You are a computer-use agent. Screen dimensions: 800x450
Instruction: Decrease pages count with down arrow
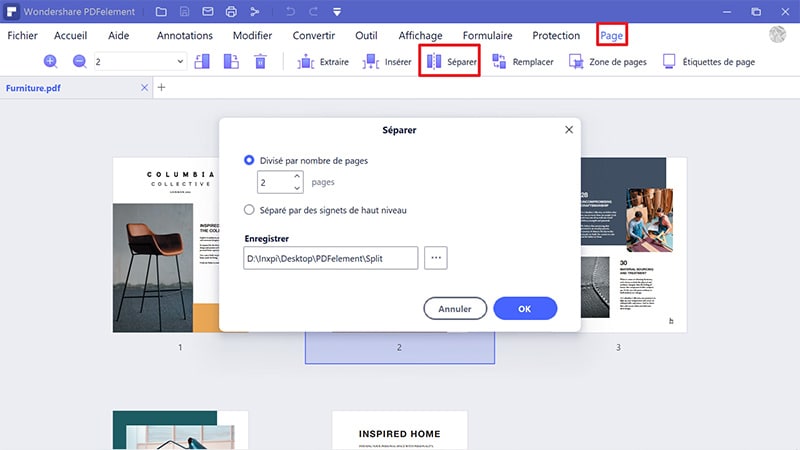point(297,188)
